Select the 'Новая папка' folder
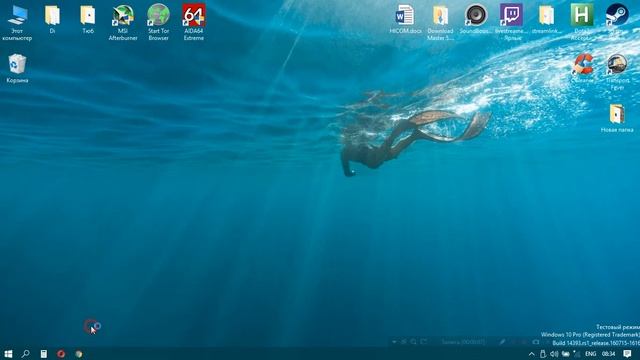The width and height of the screenshot is (640, 360). (617, 118)
